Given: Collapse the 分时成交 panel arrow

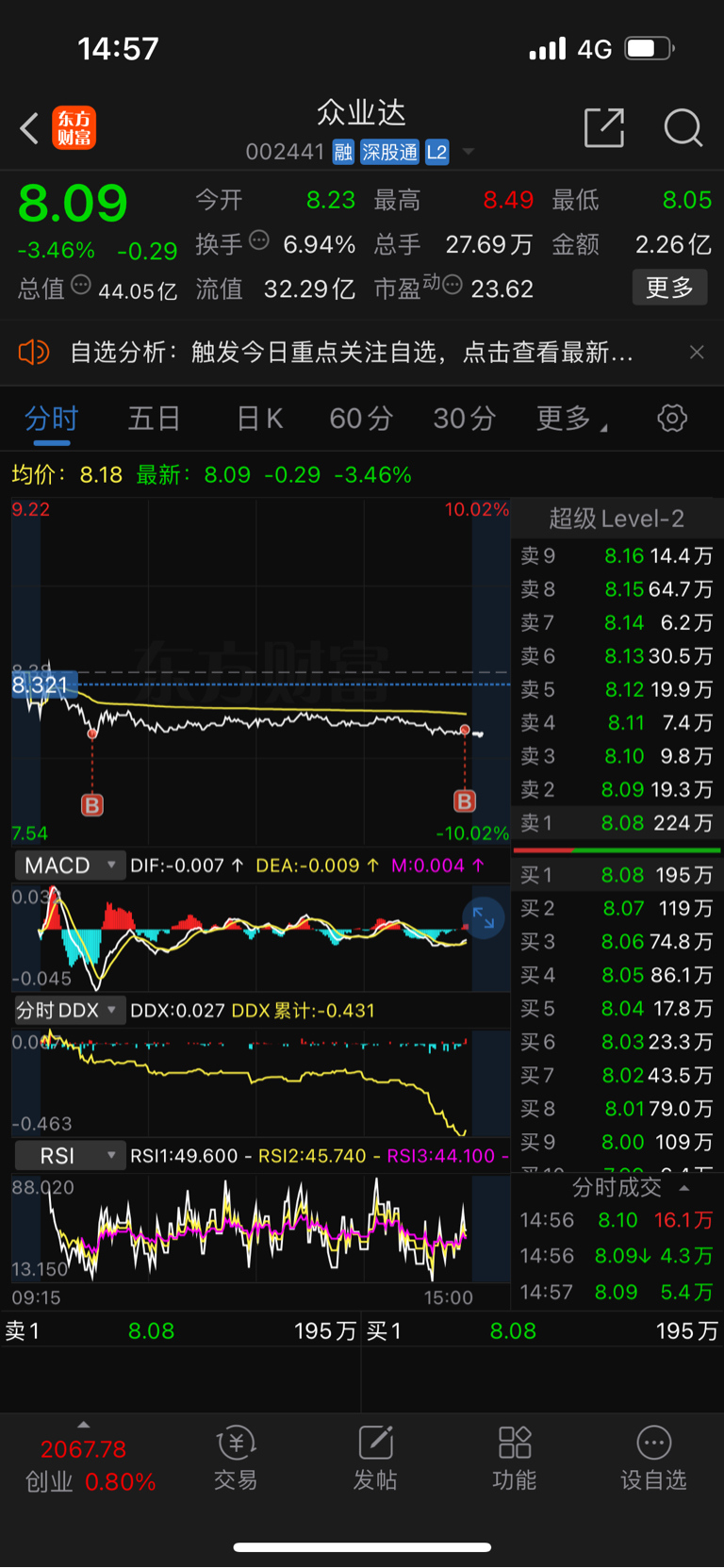Looking at the screenshot, I should pyautogui.click(x=684, y=1188).
